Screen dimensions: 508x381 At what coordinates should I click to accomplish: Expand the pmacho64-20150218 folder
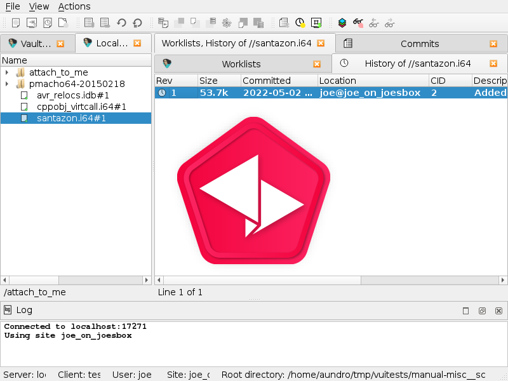coord(7,84)
